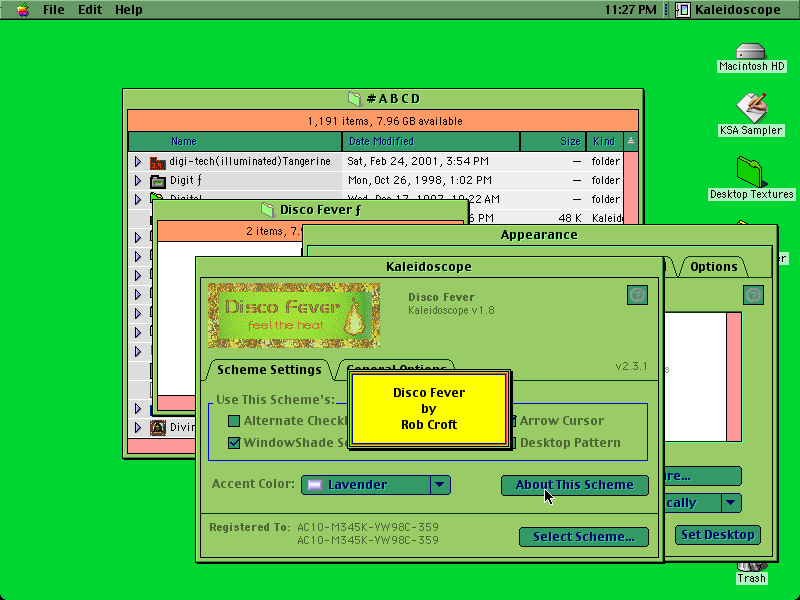Click the Divin row icon in #ABCD
This screenshot has height=600, width=800.
pyautogui.click(x=158, y=428)
